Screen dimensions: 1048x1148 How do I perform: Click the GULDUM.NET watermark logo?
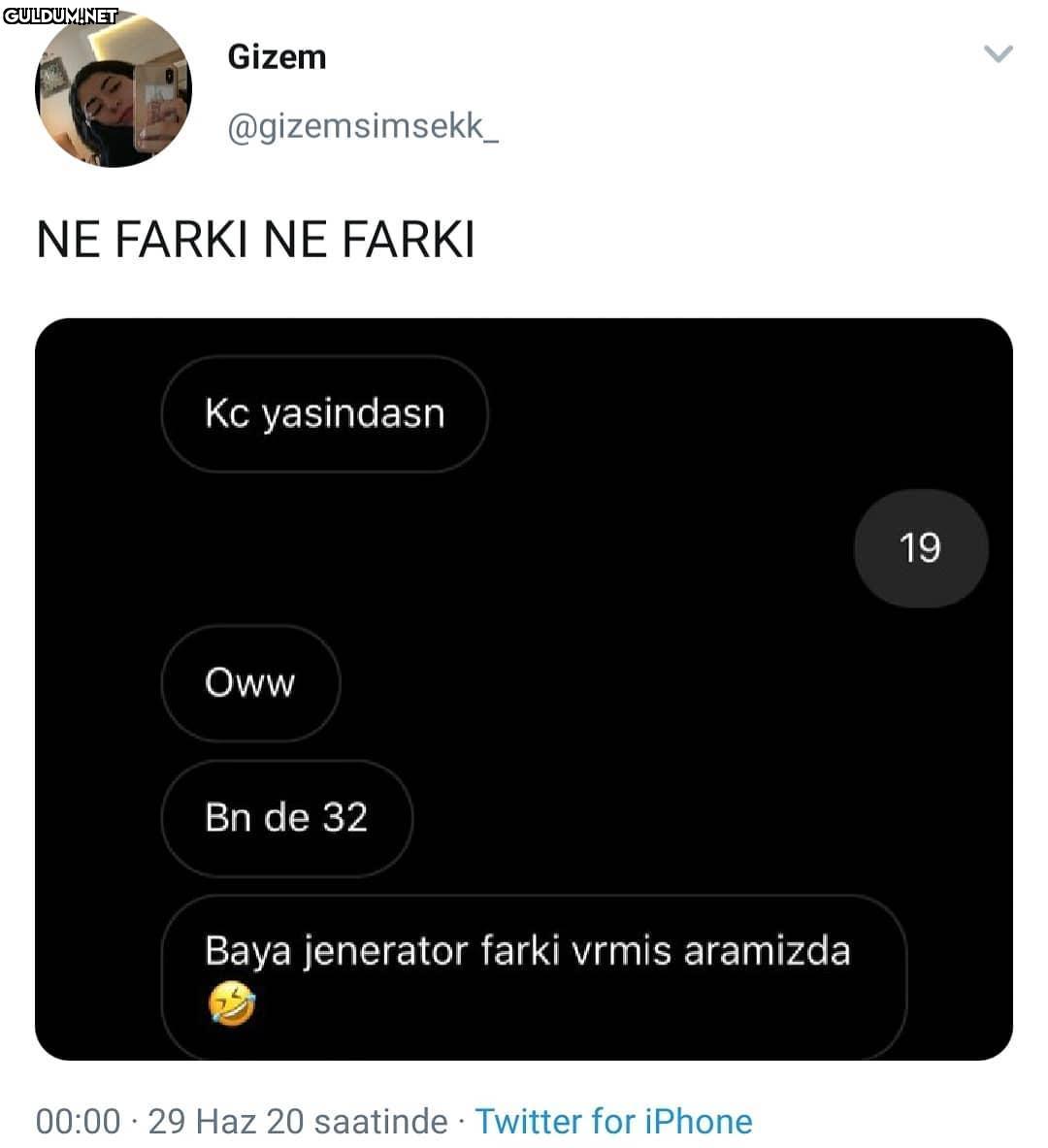pos(60,16)
